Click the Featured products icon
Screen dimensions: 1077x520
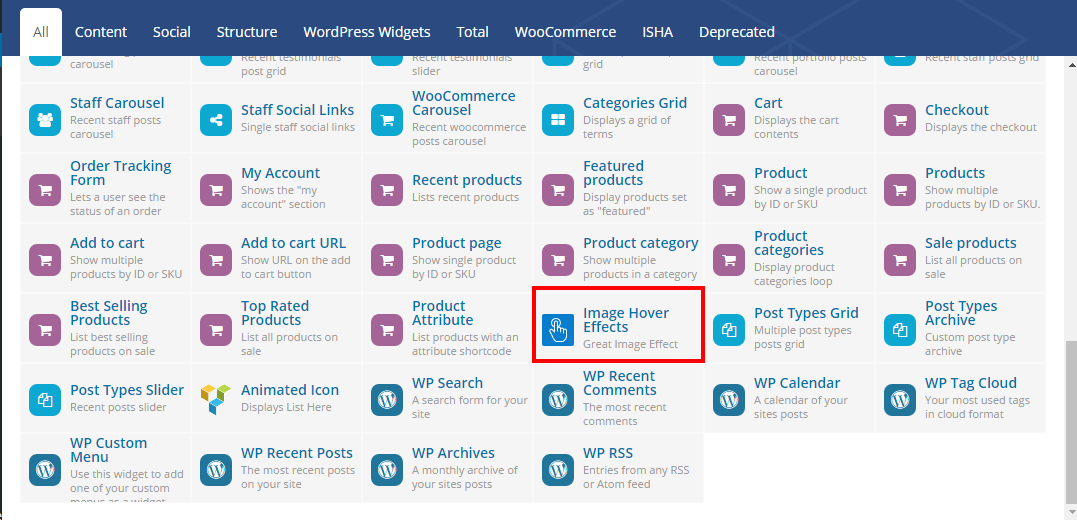coord(558,190)
